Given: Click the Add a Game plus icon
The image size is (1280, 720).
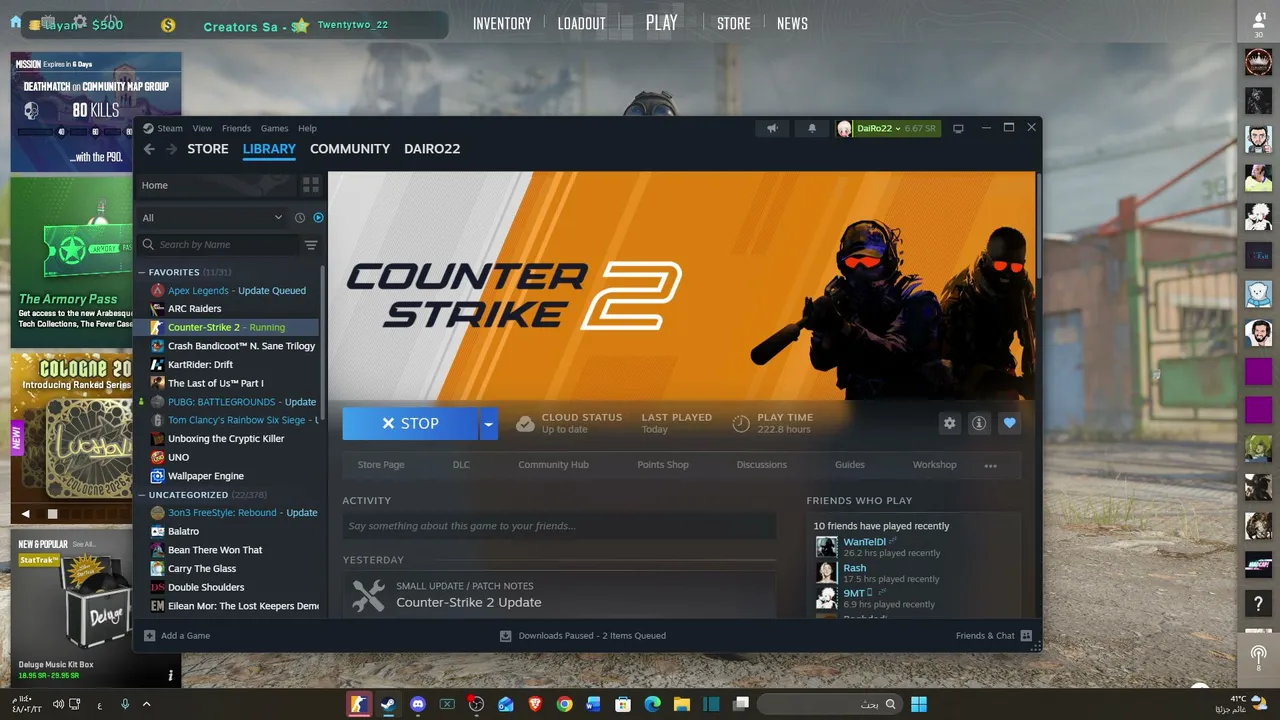Looking at the screenshot, I should click(x=150, y=635).
